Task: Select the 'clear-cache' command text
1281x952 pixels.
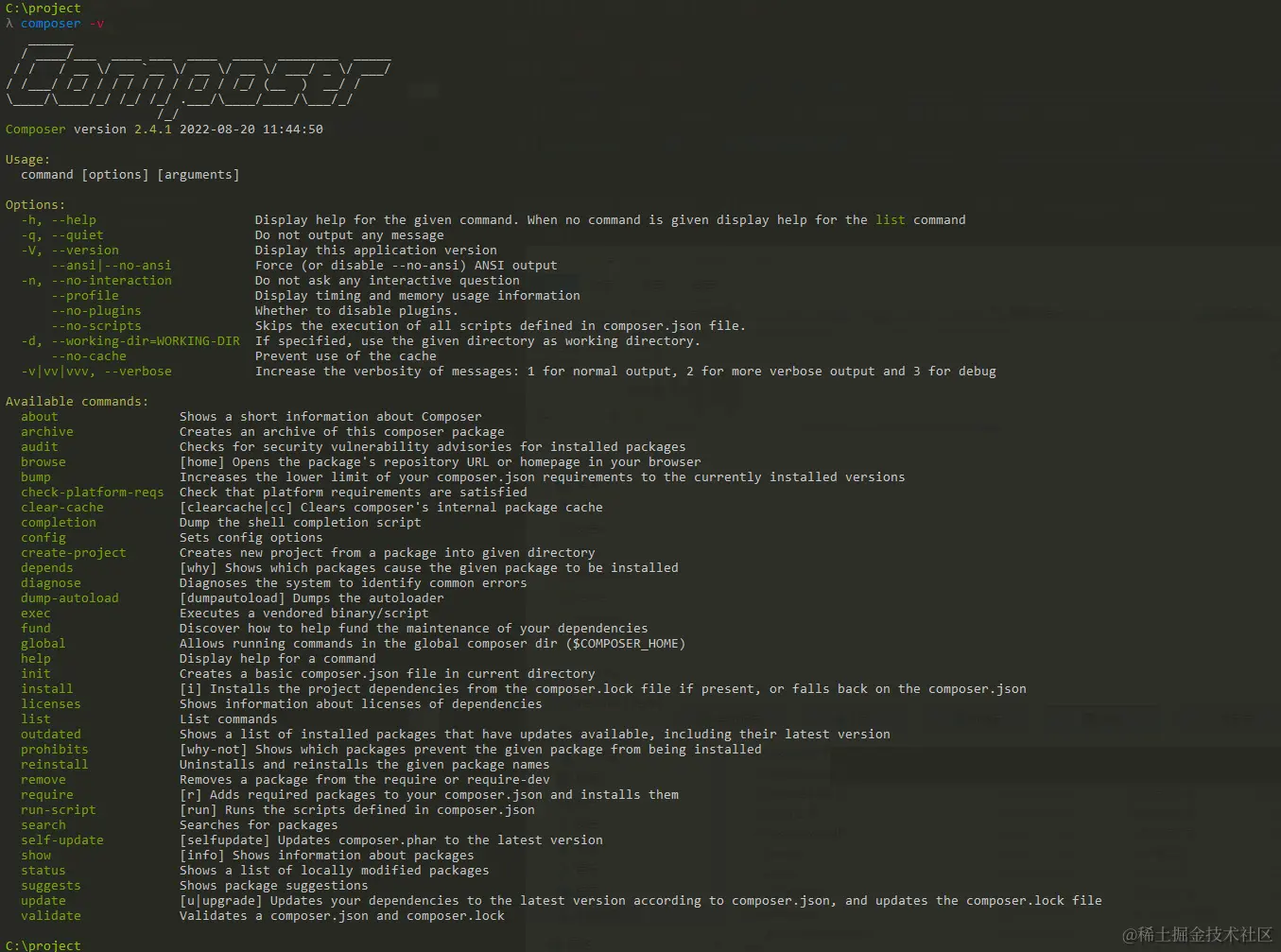Action: pos(62,508)
